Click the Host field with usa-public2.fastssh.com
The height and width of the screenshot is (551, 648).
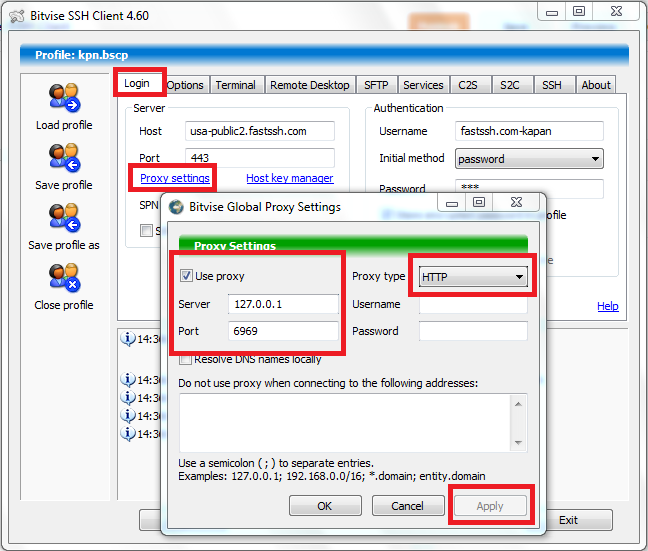260,131
